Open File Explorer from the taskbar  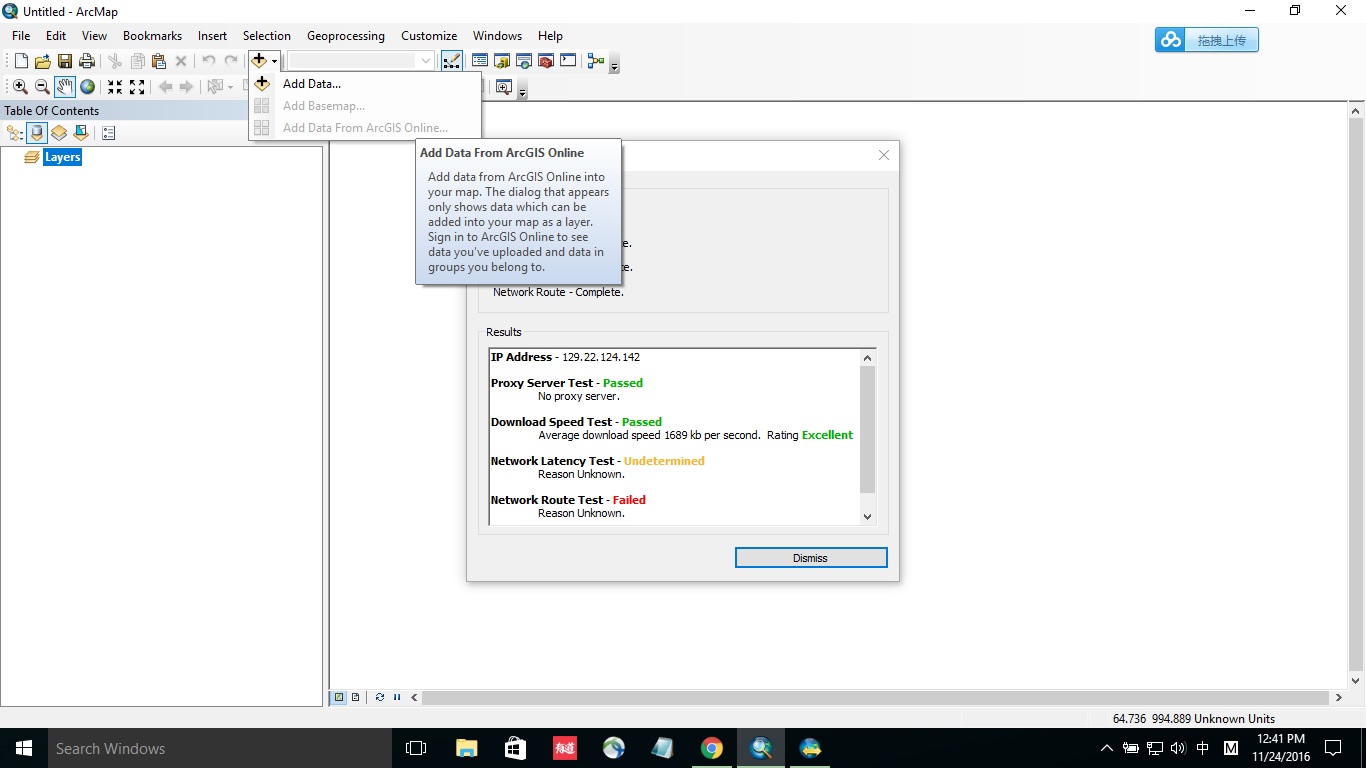[466, 748]
